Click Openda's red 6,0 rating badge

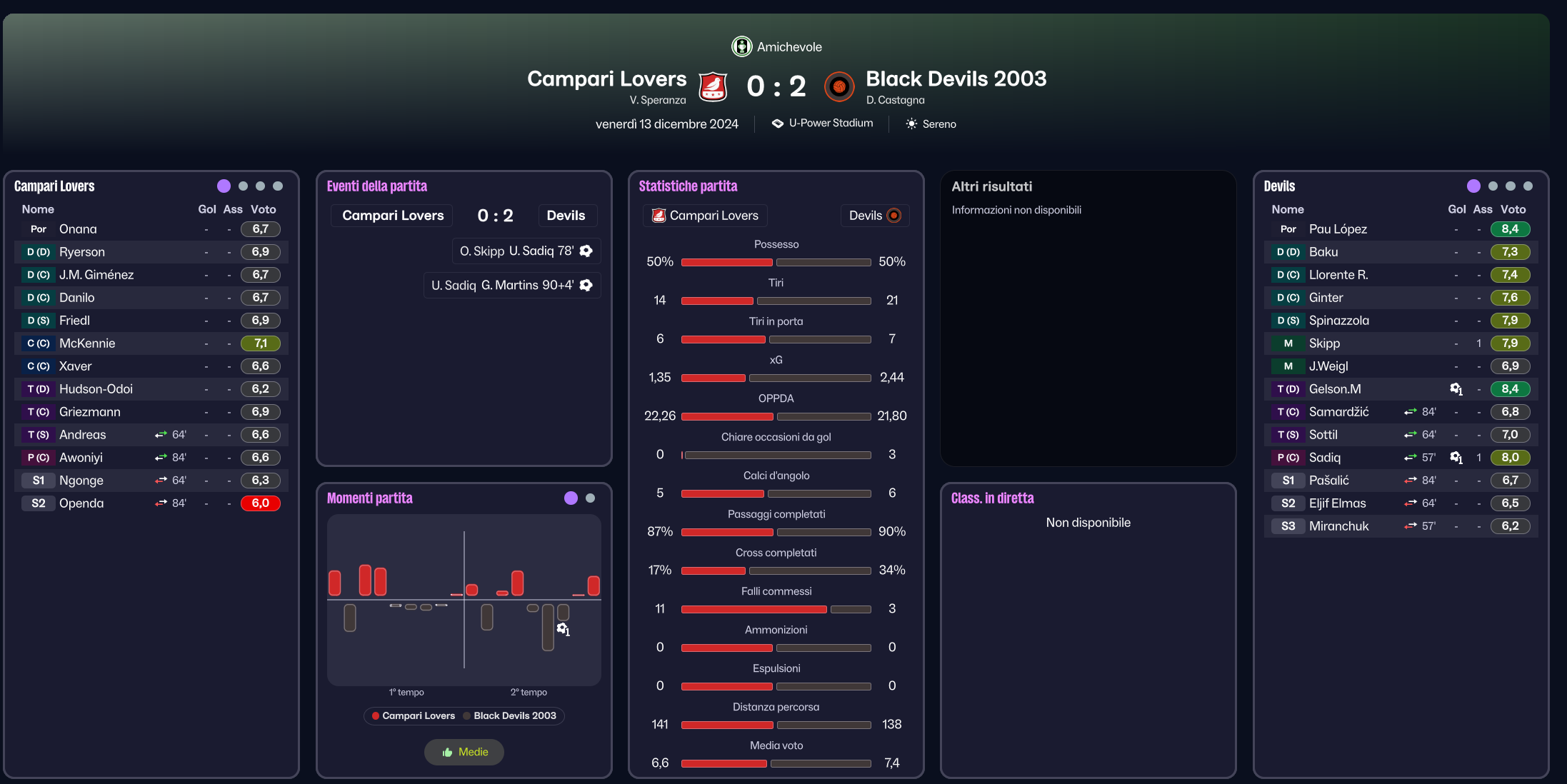(x=261, y=503)
